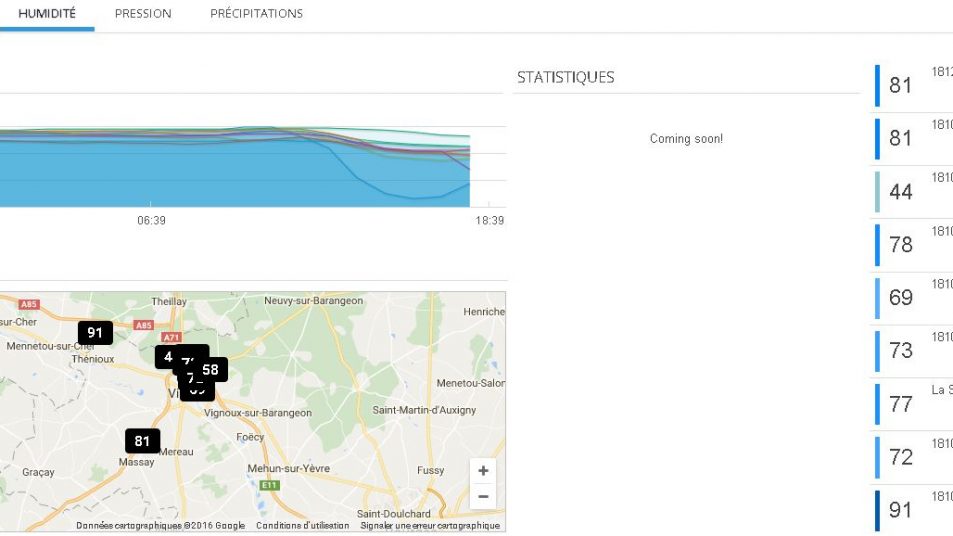Zoom in on the map

483,471
